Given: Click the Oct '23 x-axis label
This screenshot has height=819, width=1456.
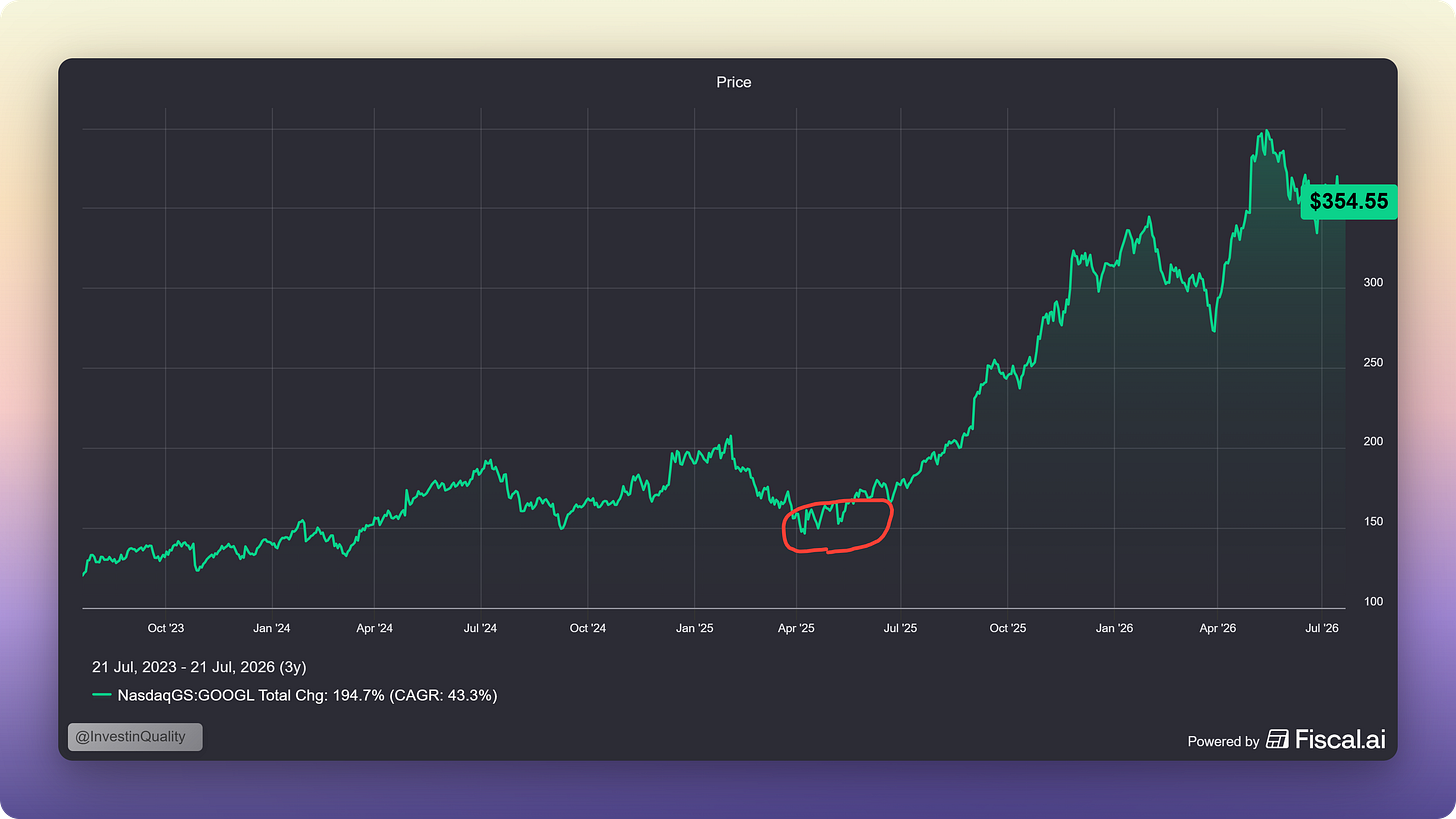Looking at the screenshot, I should [x=165, y=628].
